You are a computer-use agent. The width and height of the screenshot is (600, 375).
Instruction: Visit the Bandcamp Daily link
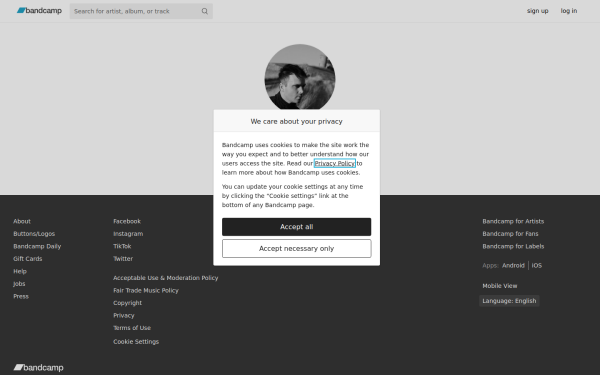[x=37, y=246]
